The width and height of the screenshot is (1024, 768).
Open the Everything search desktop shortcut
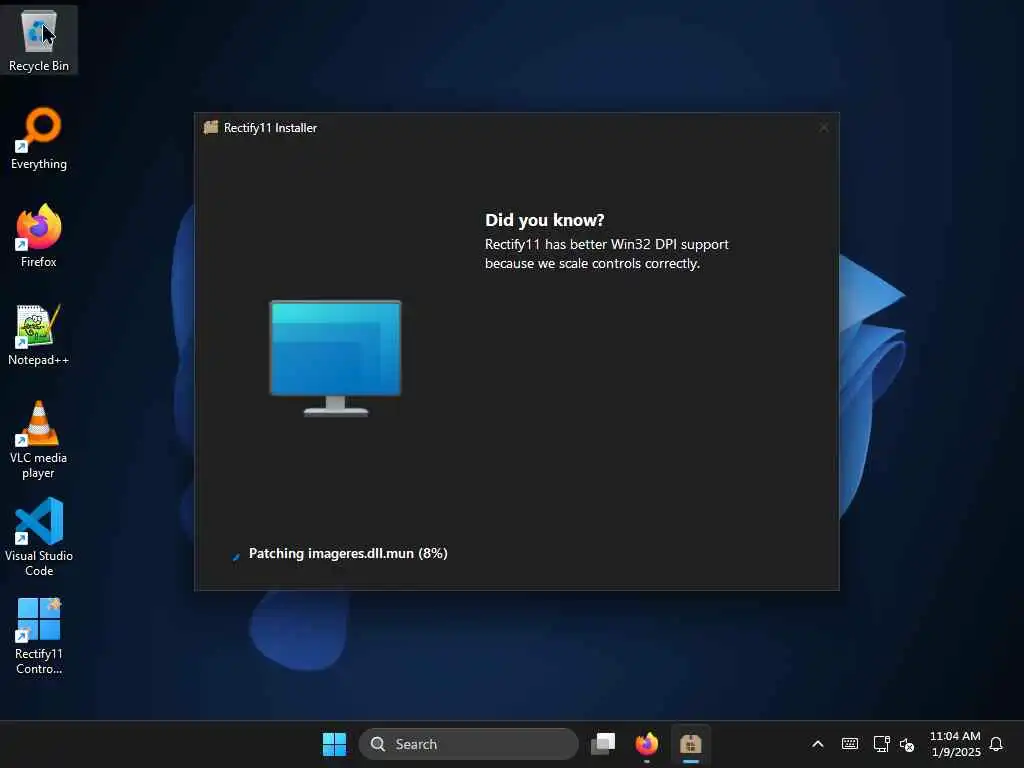pyautogui.click(x=39, y=138)
